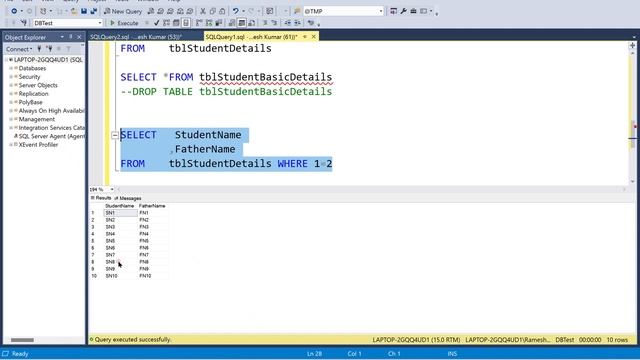Pin the Object Explorer panel
Viewport: 640px width, 360px height.
click(x=71, y=37)
